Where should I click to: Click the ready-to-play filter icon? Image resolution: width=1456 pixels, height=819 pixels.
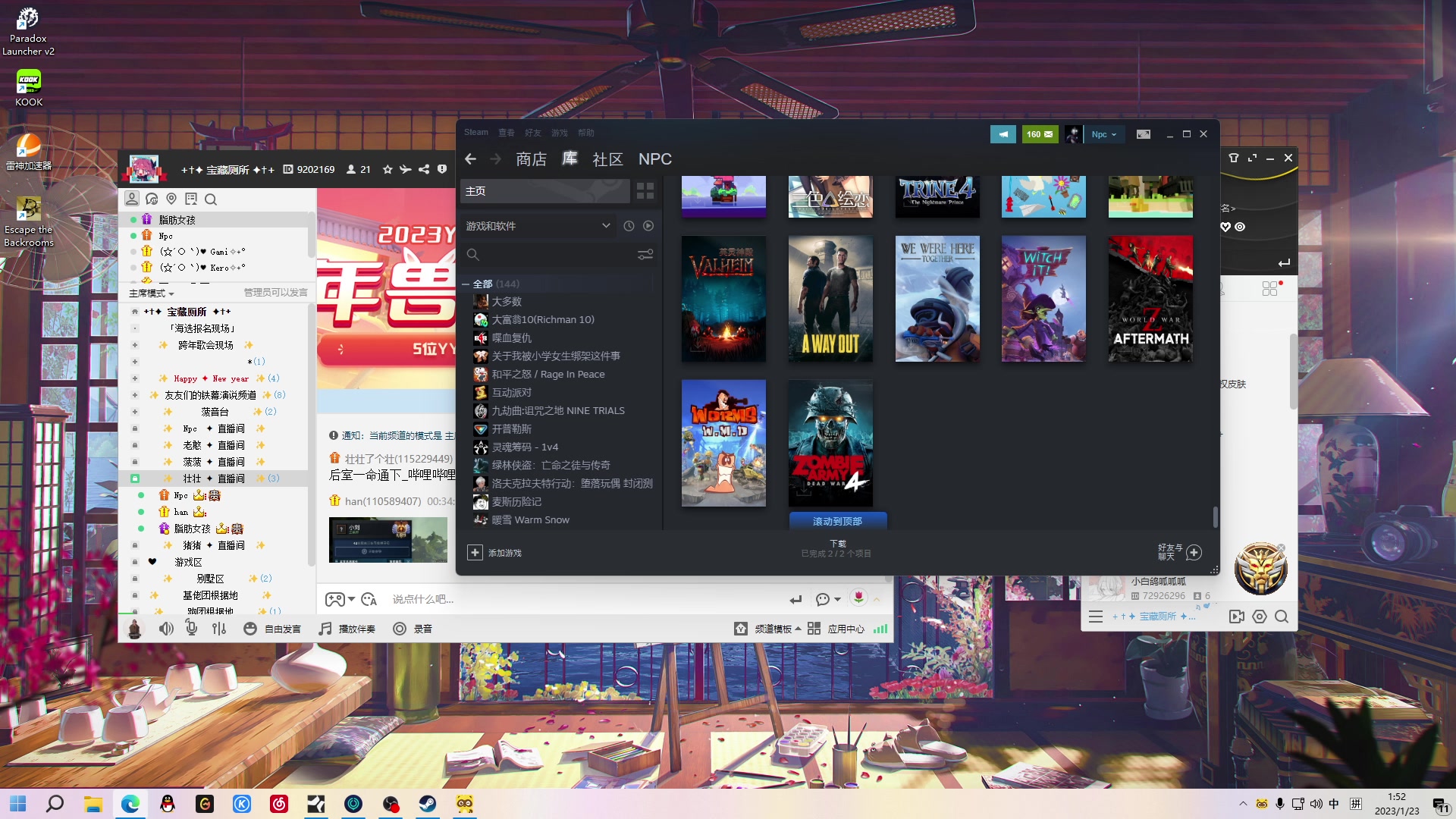click(648, 226)
